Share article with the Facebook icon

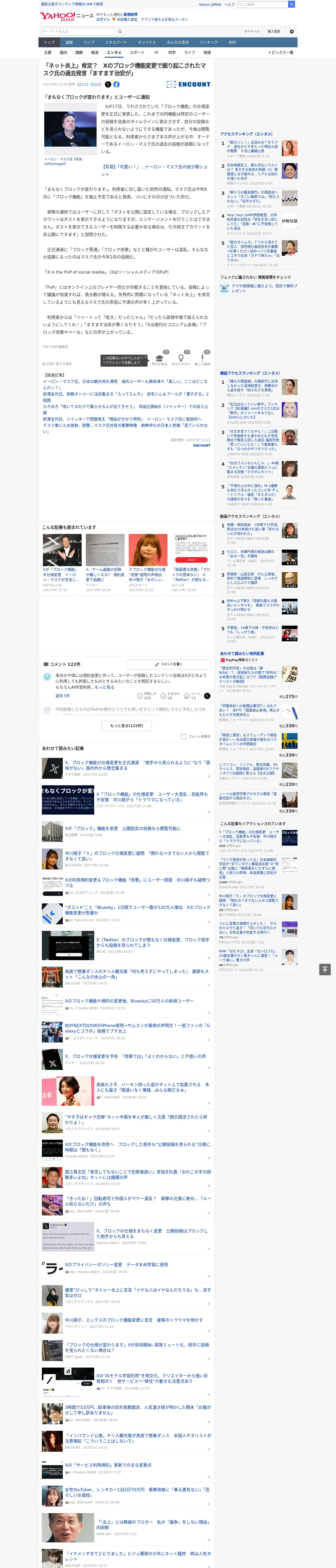pyautogui.click(x=116, y=85)
